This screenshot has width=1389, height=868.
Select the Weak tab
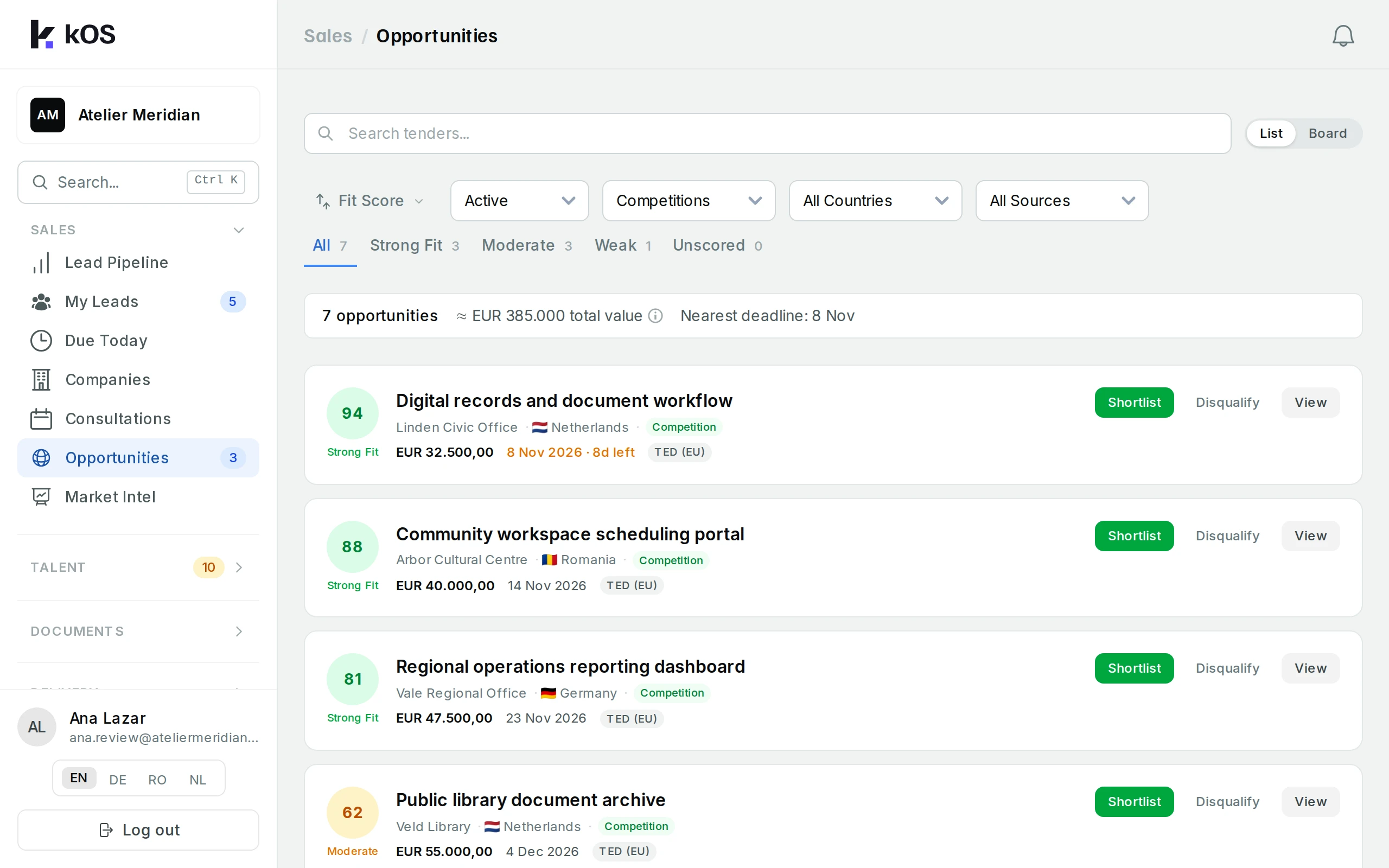(x=623, y=245)
